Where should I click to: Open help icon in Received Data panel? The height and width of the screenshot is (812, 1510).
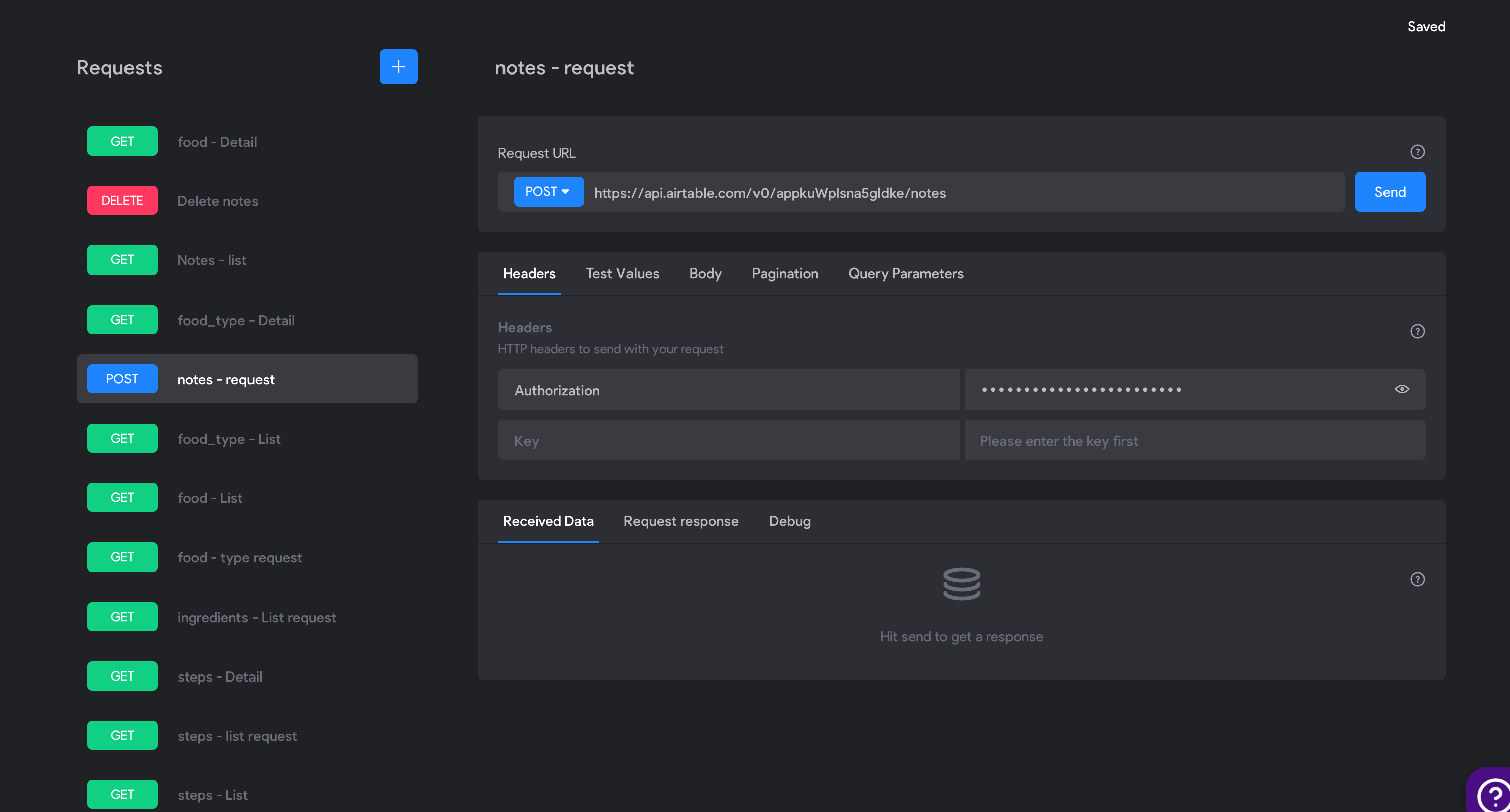pos(1417,580)
